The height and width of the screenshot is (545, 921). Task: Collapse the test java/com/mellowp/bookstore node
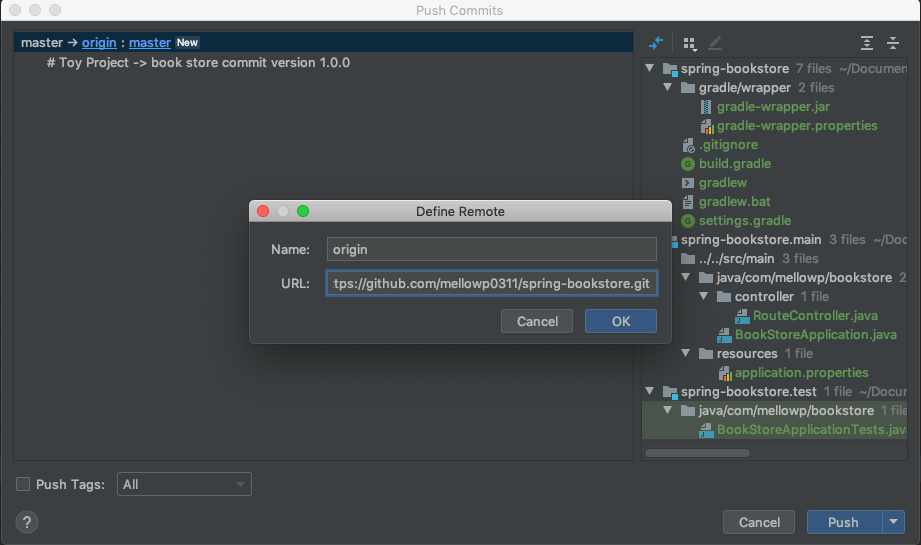tap(668, 410)
